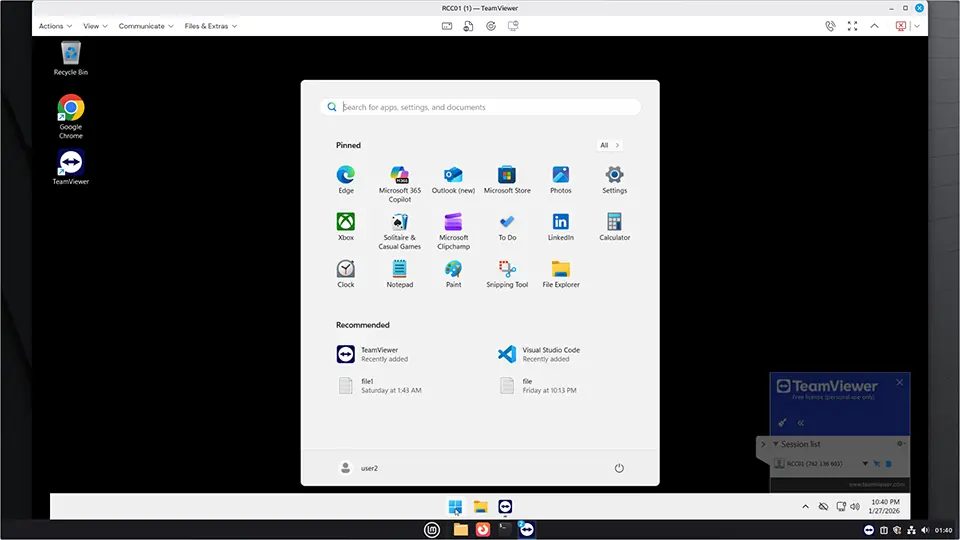Launch the Calculator app
960x540 pixels.
point(614,227)
